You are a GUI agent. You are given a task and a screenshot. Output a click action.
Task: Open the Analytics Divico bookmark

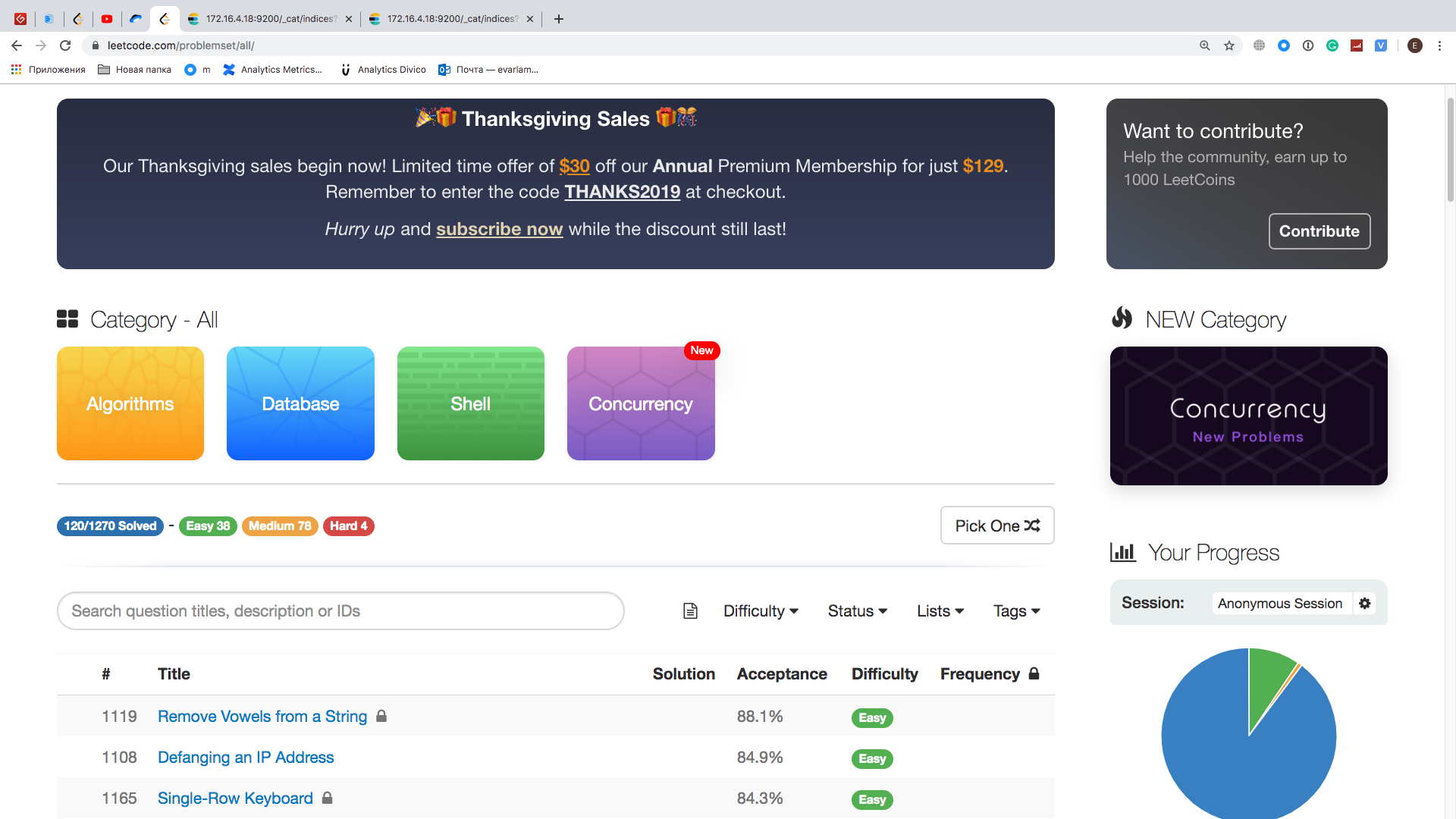click(x=383, y=70)
